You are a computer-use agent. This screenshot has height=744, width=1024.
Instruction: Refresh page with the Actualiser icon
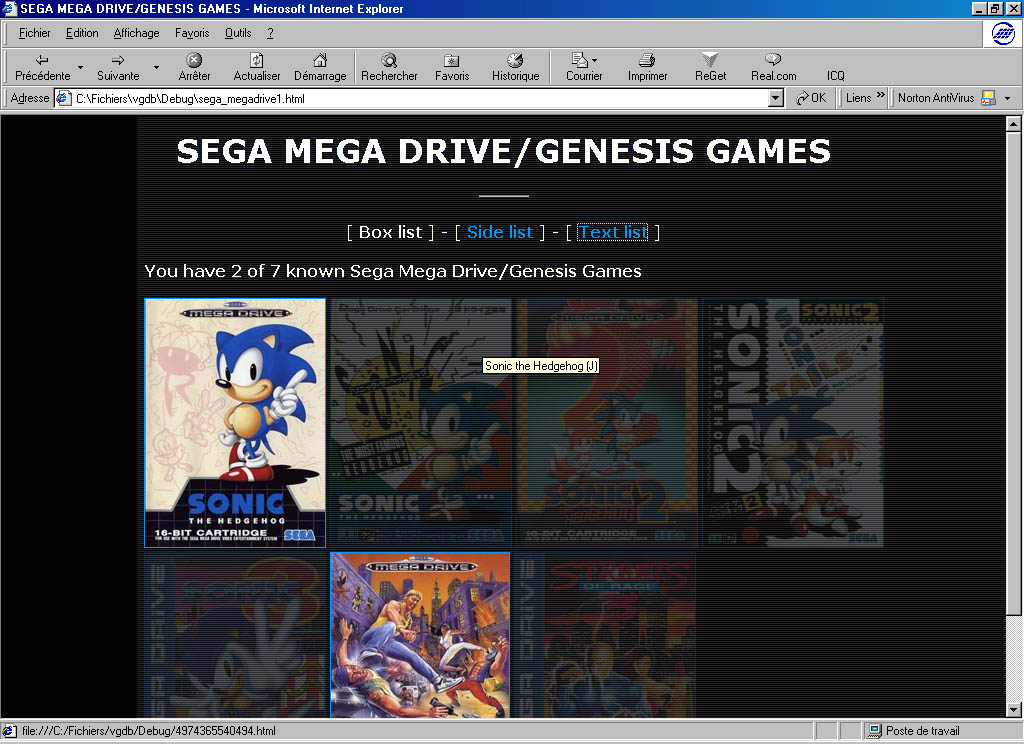pos(257,59)
